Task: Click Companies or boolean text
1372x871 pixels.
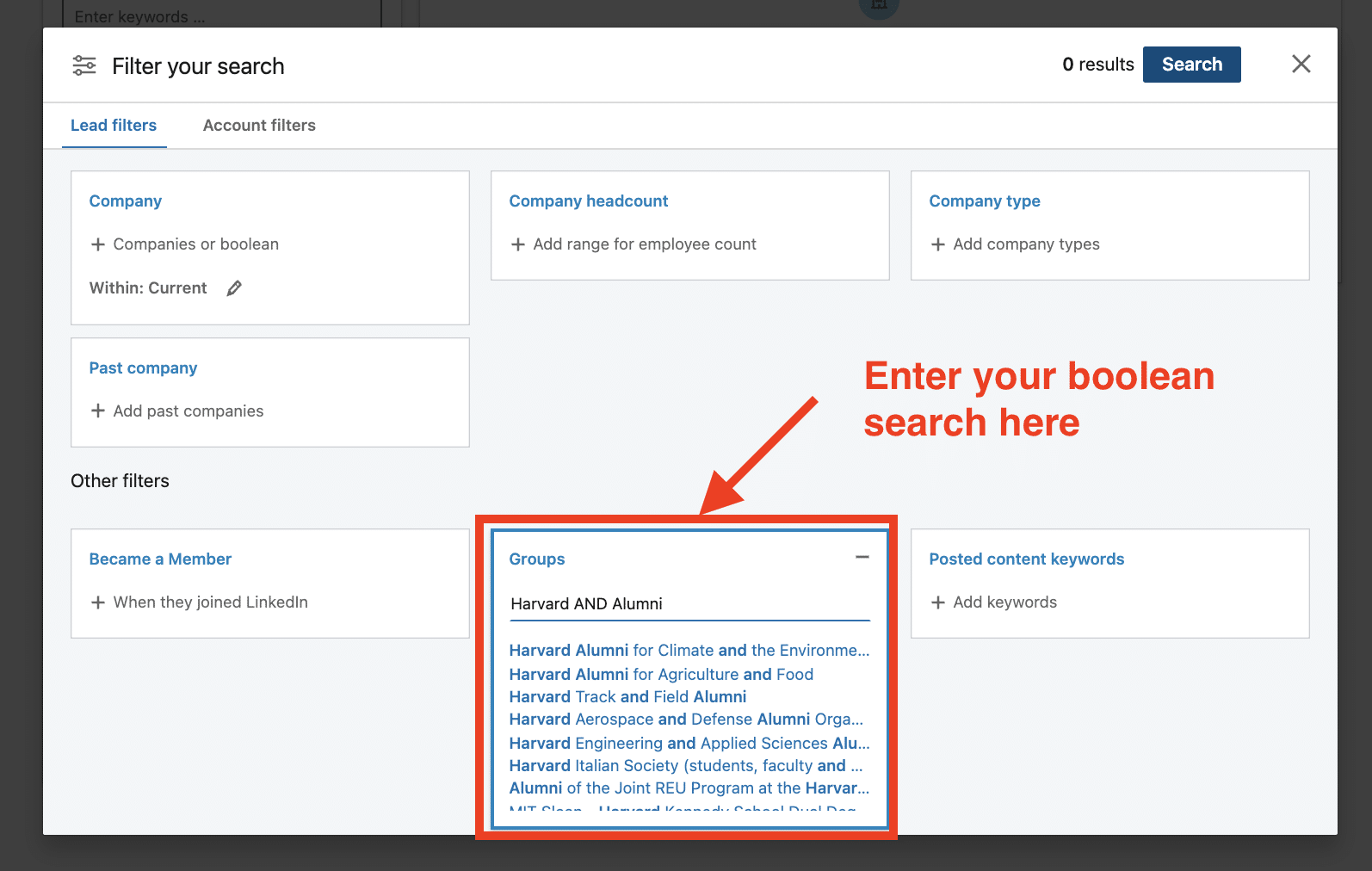Action: [196, 244]
